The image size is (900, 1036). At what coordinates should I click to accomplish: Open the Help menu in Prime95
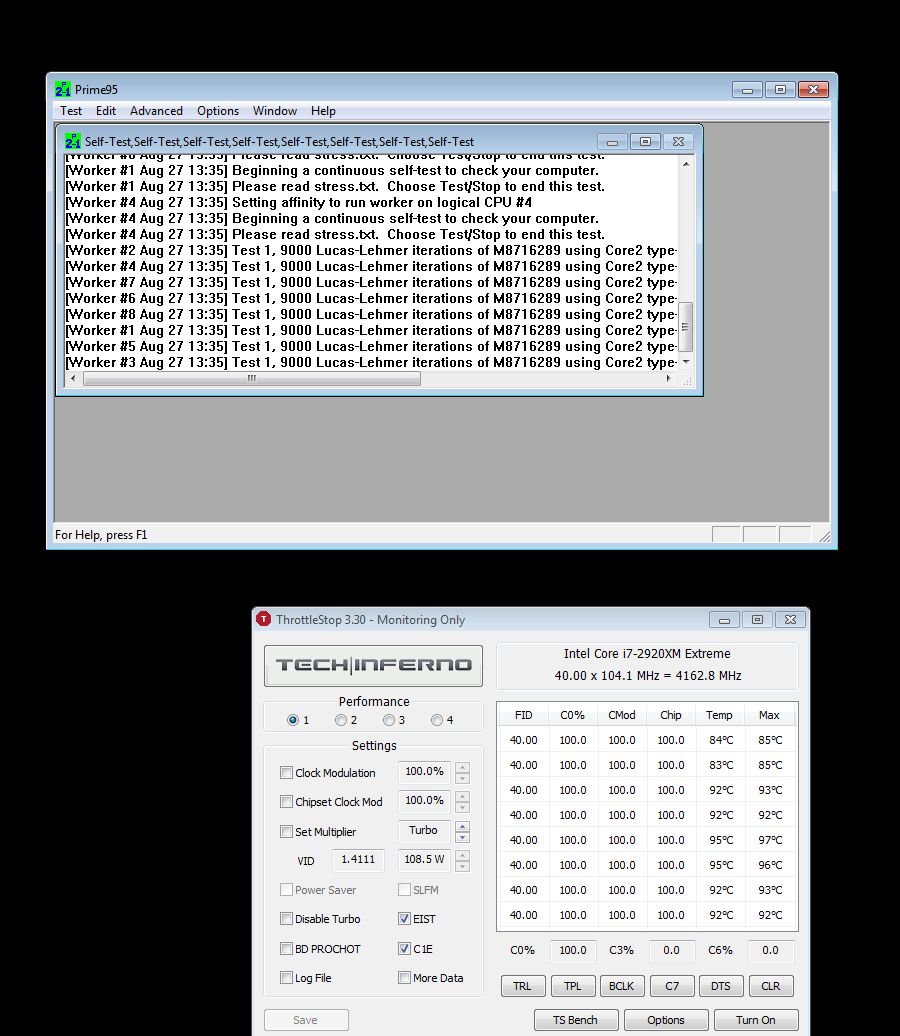pyautogui.click(x=323, y=111)
